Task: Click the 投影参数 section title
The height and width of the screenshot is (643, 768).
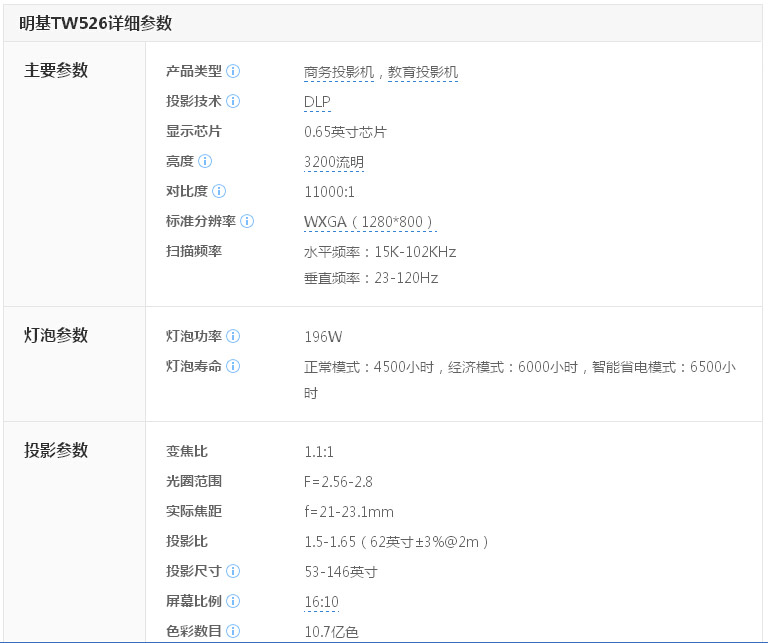Action: (56, 450)
